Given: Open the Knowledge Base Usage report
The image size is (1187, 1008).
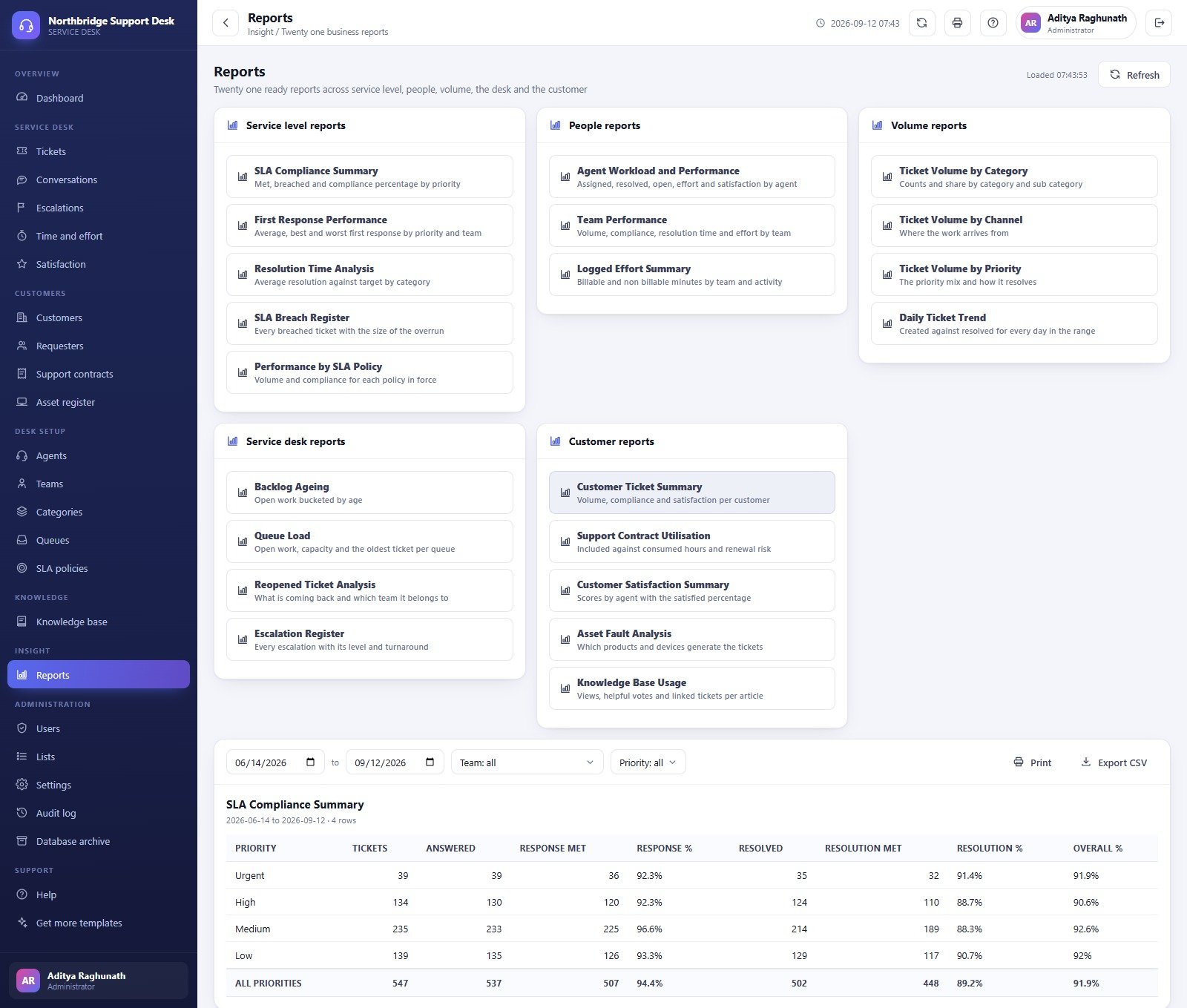Looking at the screenshot, I should [691, 688].
